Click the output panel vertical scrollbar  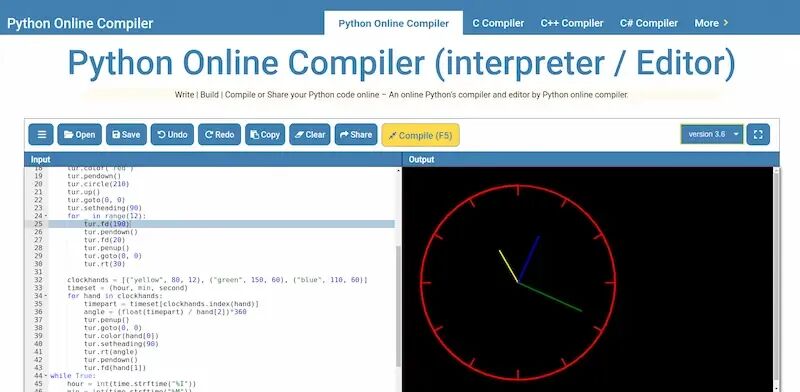tap(777, 276)
